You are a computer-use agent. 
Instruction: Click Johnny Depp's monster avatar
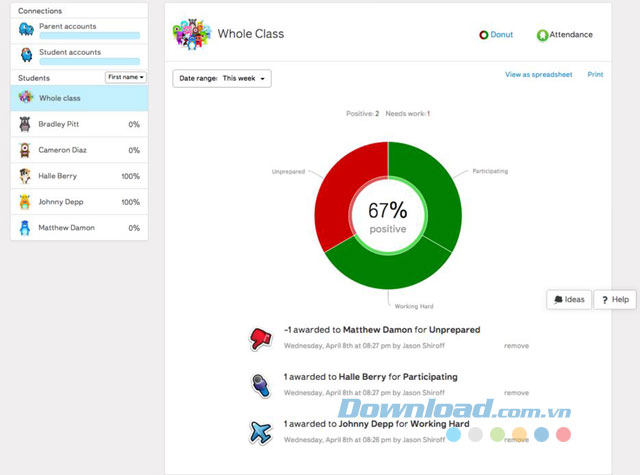pos(25,202)
